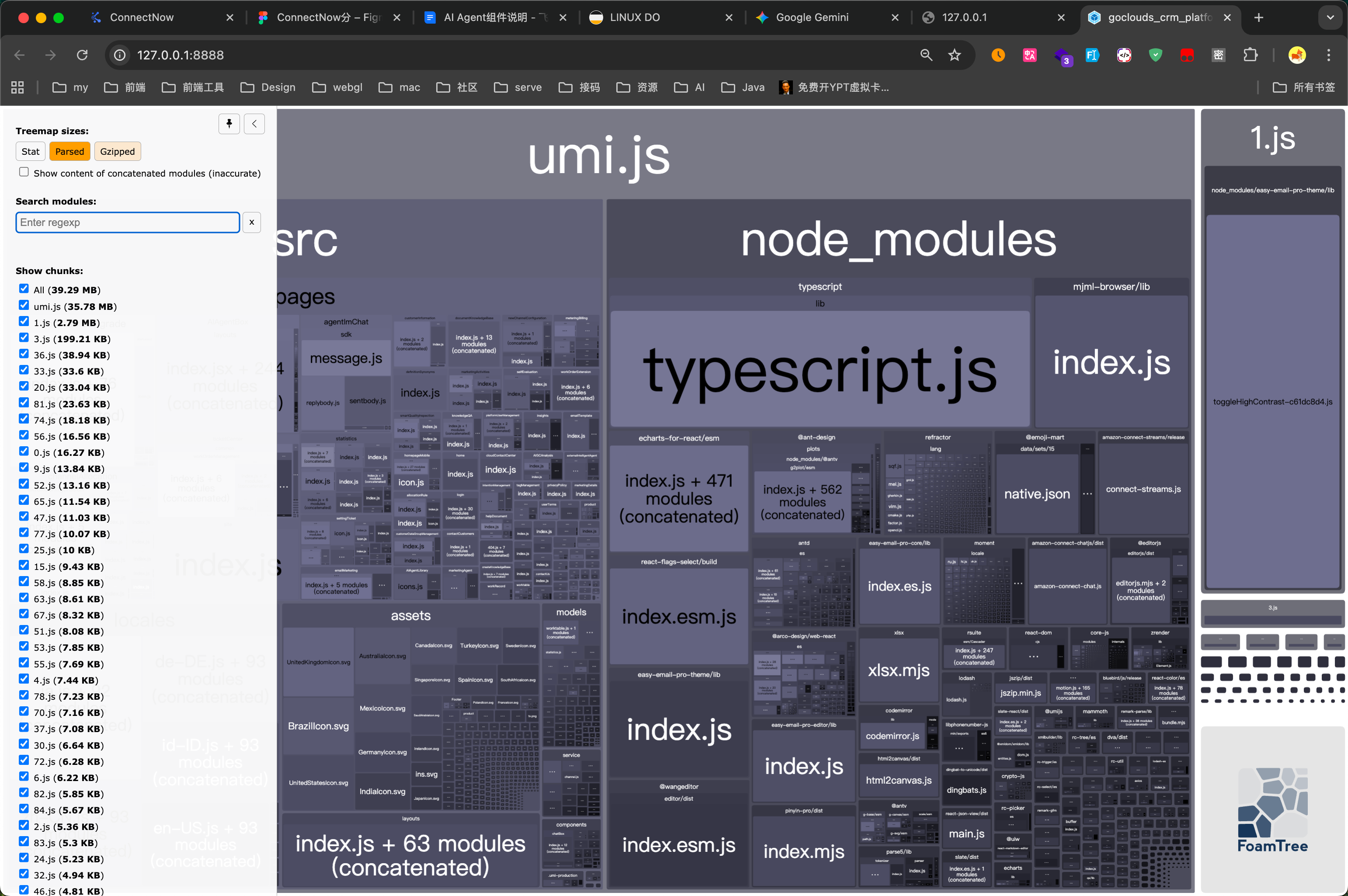This screenshot has width=1348, height=896.
Task: Switch to the LINUX DO tab
Action: click(662, 18)
